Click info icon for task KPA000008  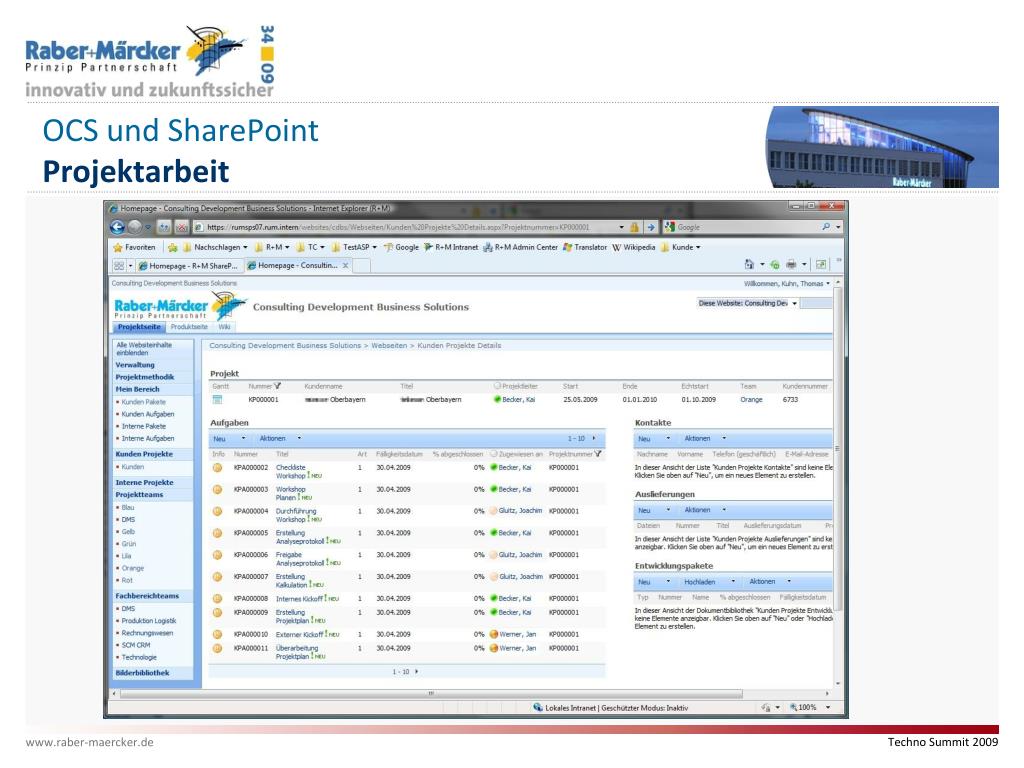pyautogui.click(x=217, y=598)
